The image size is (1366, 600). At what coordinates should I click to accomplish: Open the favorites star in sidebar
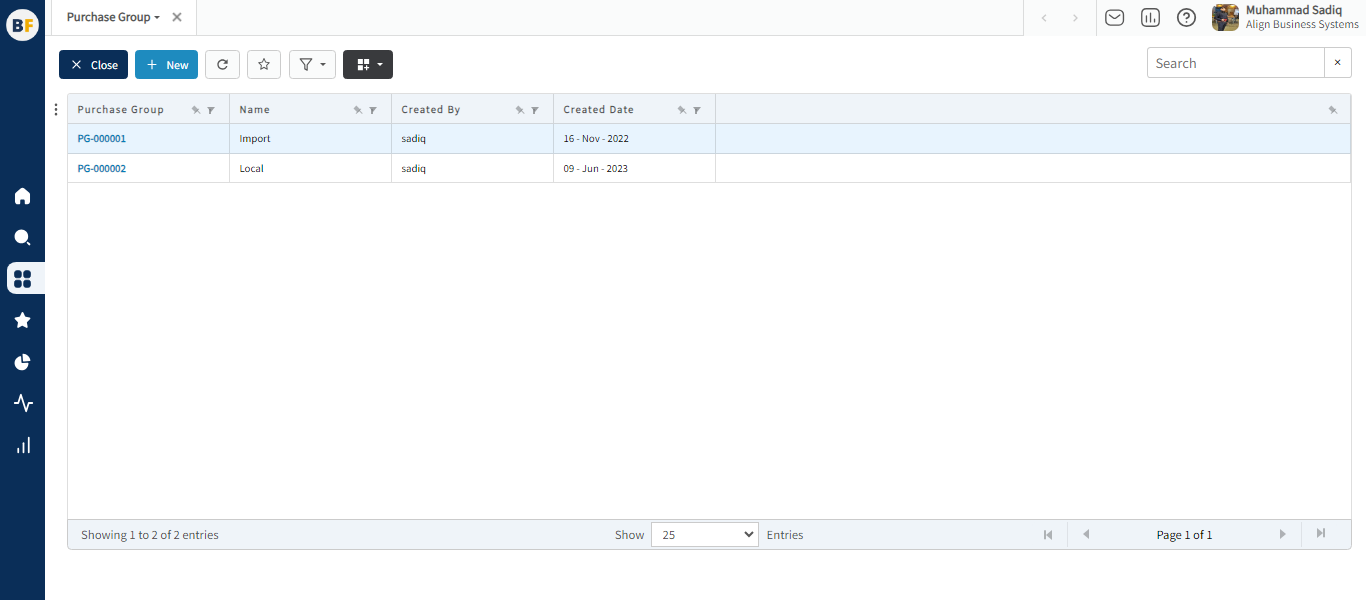tap(22, 320)
